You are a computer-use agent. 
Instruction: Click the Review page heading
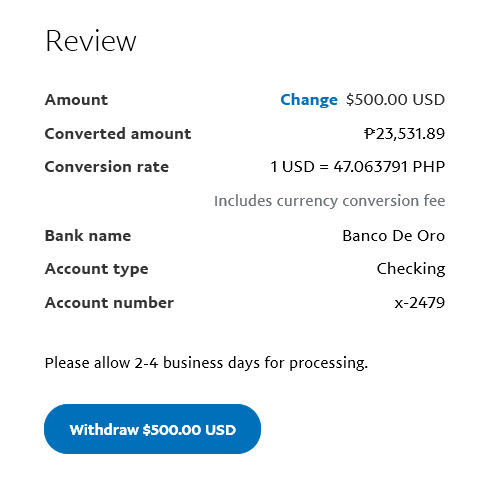(x=91, y=41)
